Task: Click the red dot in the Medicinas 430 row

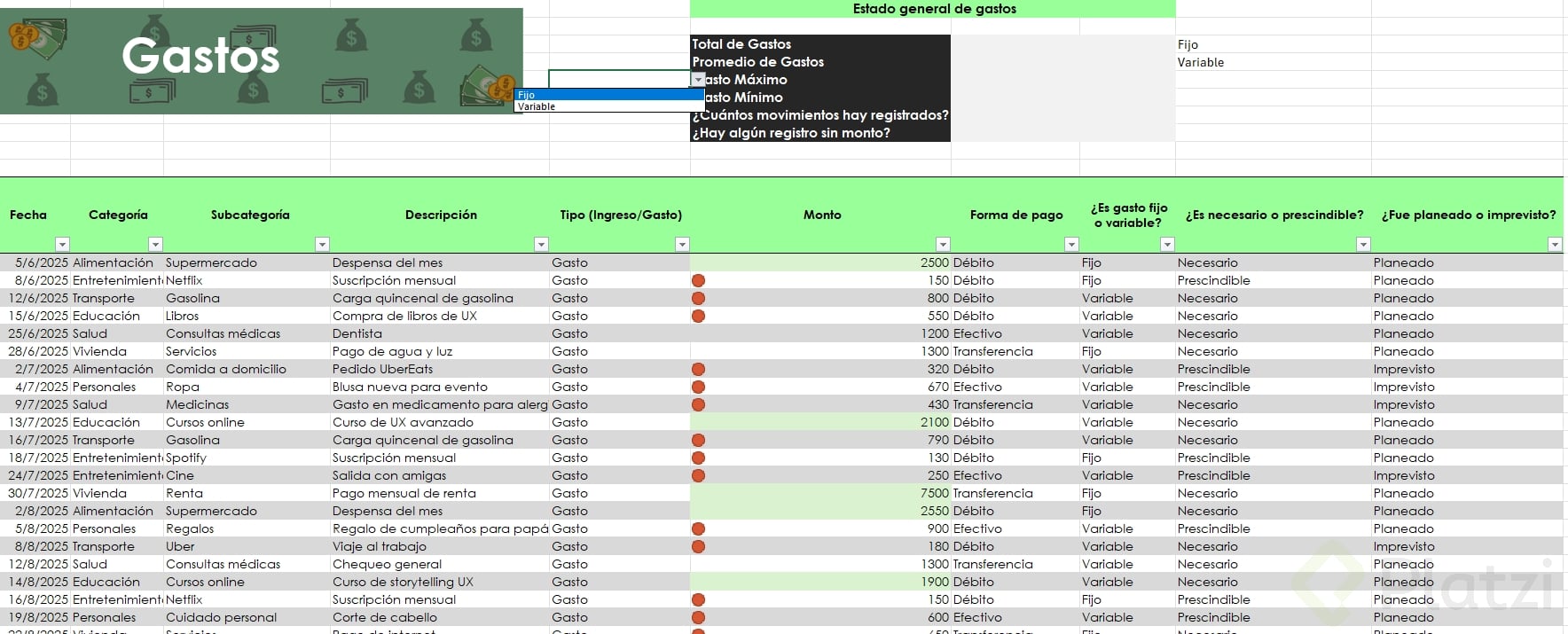Action: 698,404
